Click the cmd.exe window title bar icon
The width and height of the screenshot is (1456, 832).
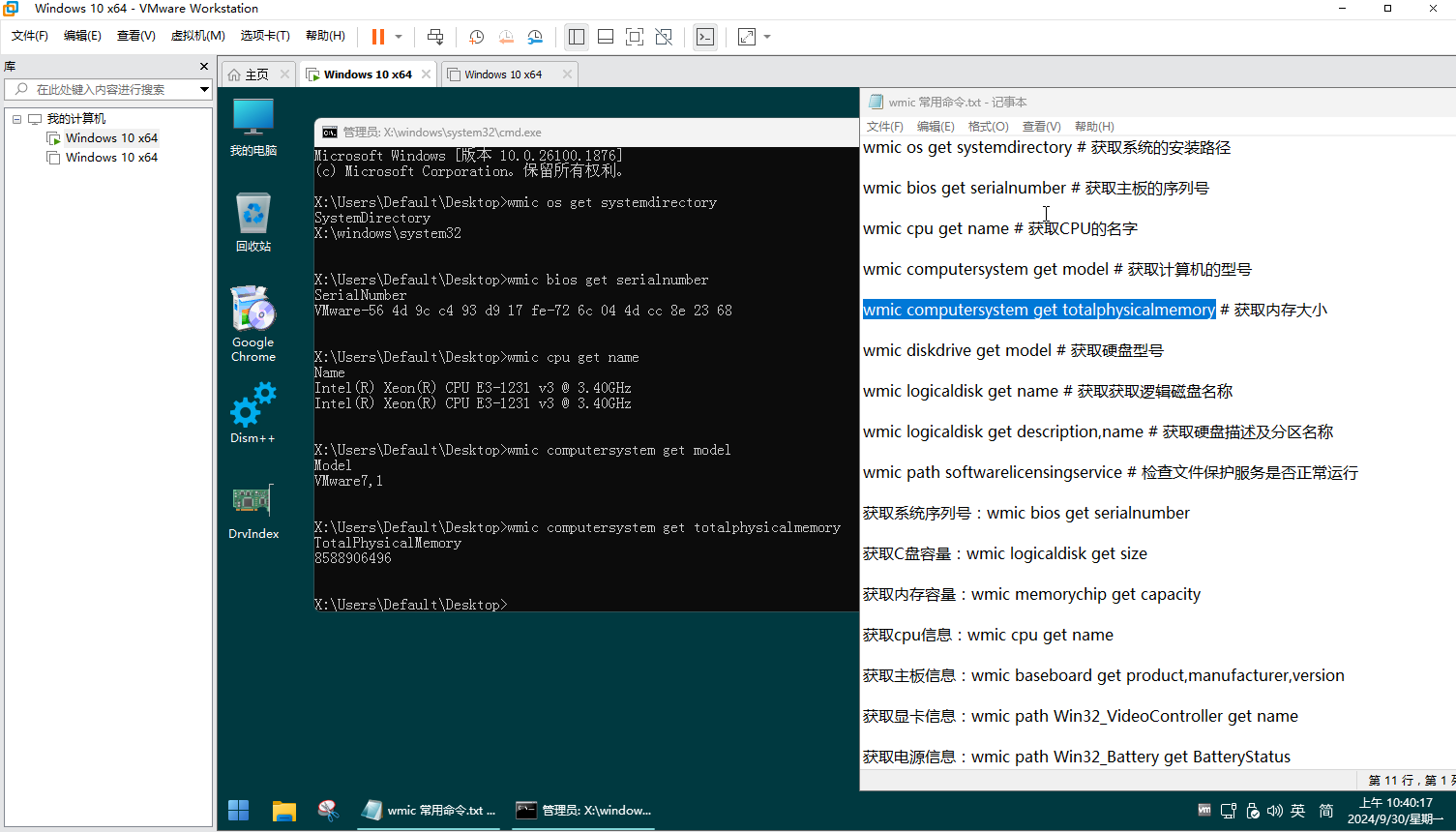(x=330, y=133)
